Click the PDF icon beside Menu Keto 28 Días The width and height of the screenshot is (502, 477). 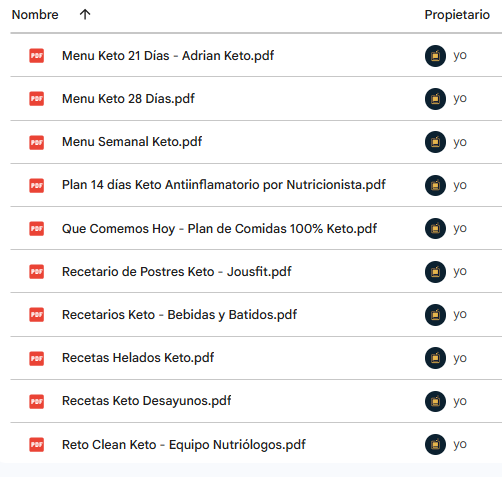[x=37, y=99]
